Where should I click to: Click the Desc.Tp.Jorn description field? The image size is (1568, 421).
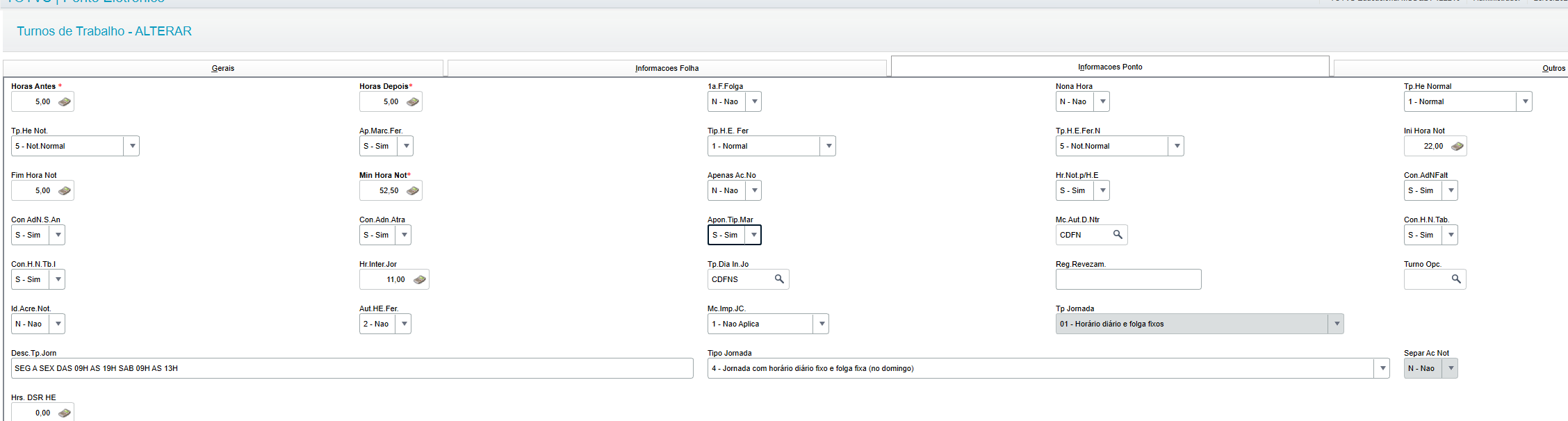point(352,369)
